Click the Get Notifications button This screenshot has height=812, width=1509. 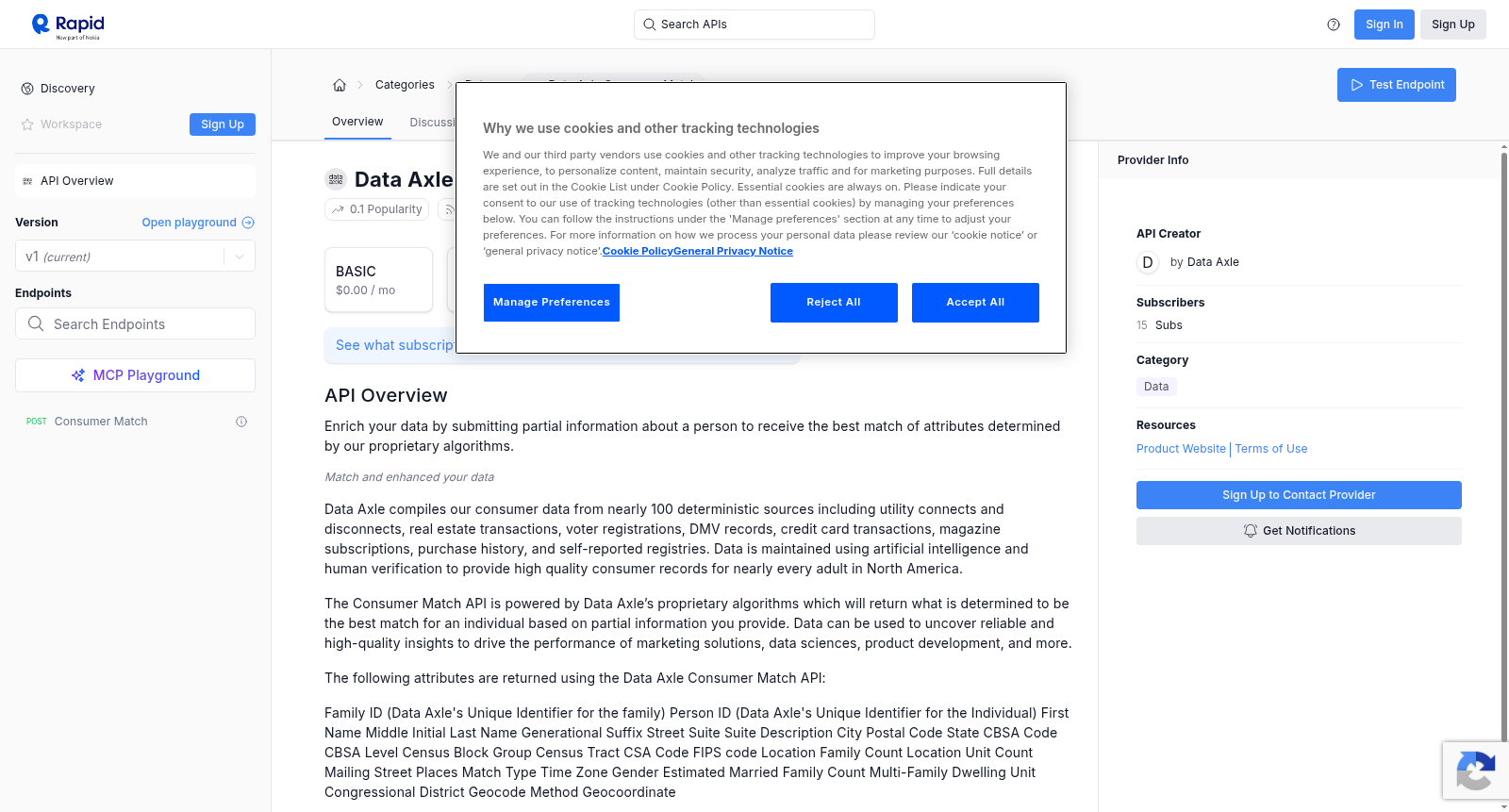click(1299, 531)
